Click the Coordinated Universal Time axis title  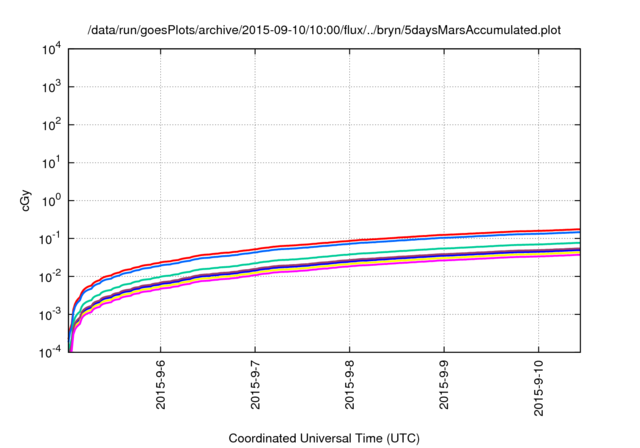pos(324,438)
